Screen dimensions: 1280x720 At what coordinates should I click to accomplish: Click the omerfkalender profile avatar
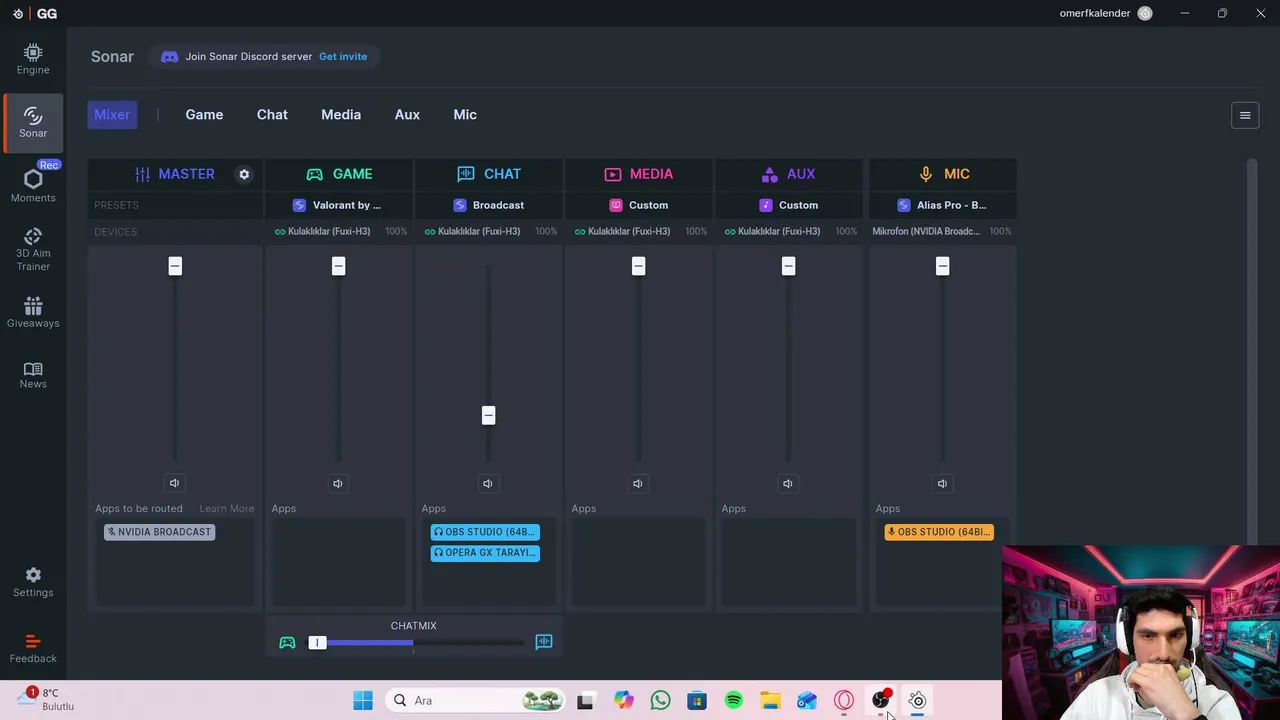point(1145,13)
